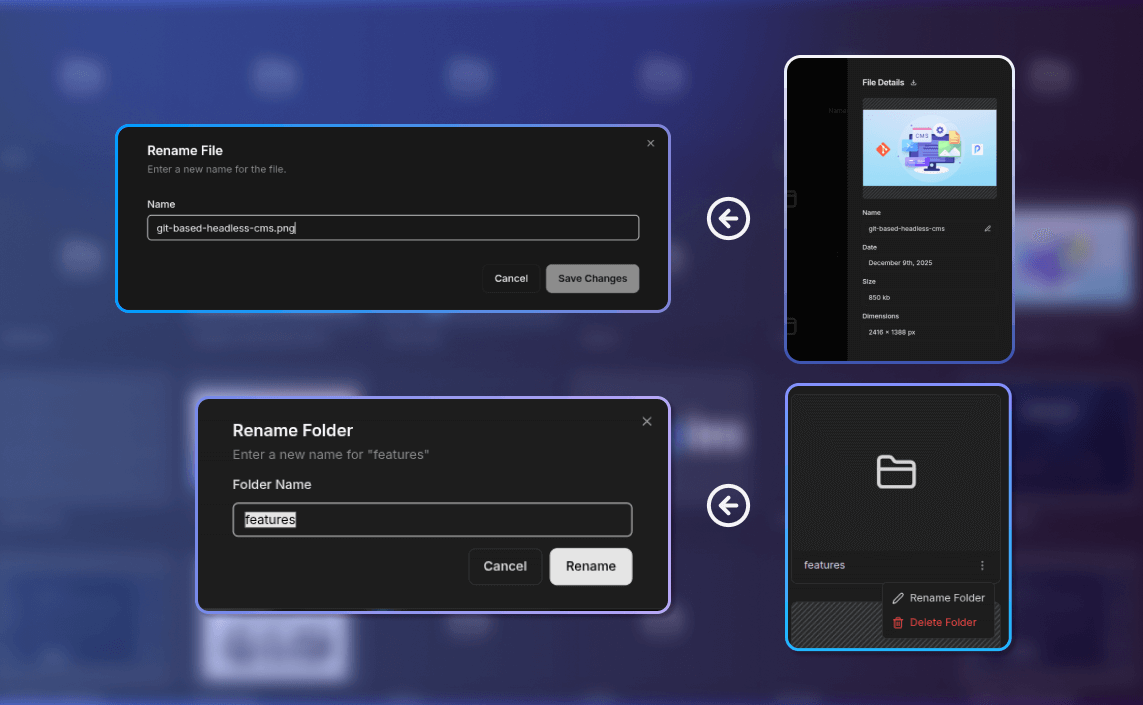Click the pencil edit icon in Name field
The image size is (1143, 705).
[x=987, y=229]
